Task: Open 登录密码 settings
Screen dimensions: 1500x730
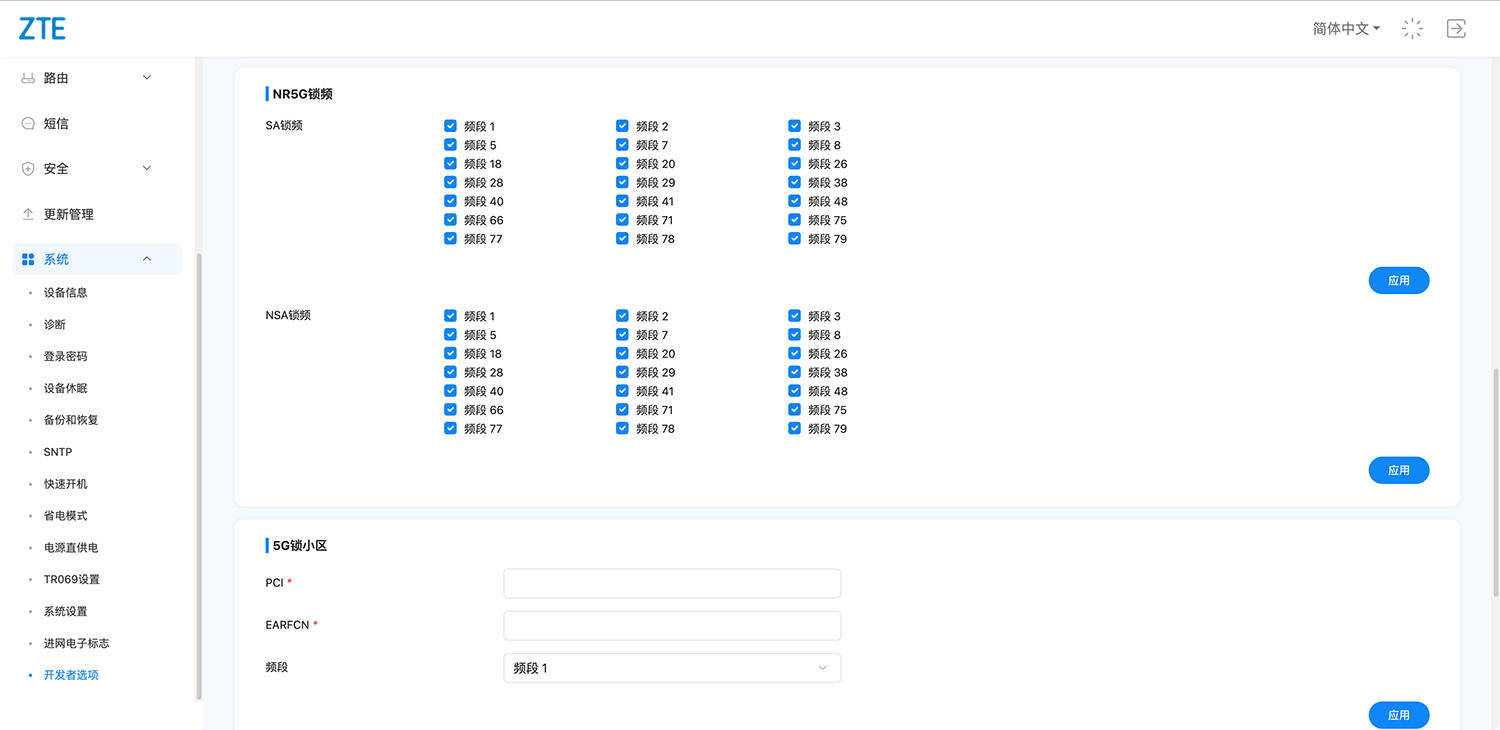Action: (x=65, y=357)
